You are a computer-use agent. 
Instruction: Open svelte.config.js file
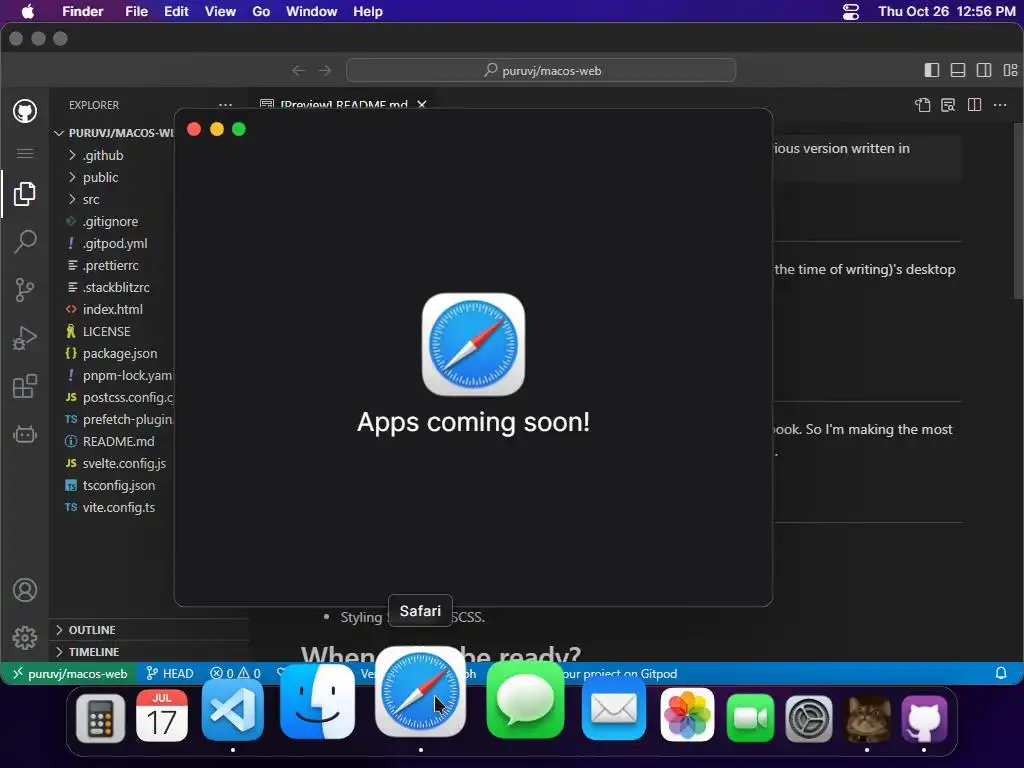click(x=113, y=463)
